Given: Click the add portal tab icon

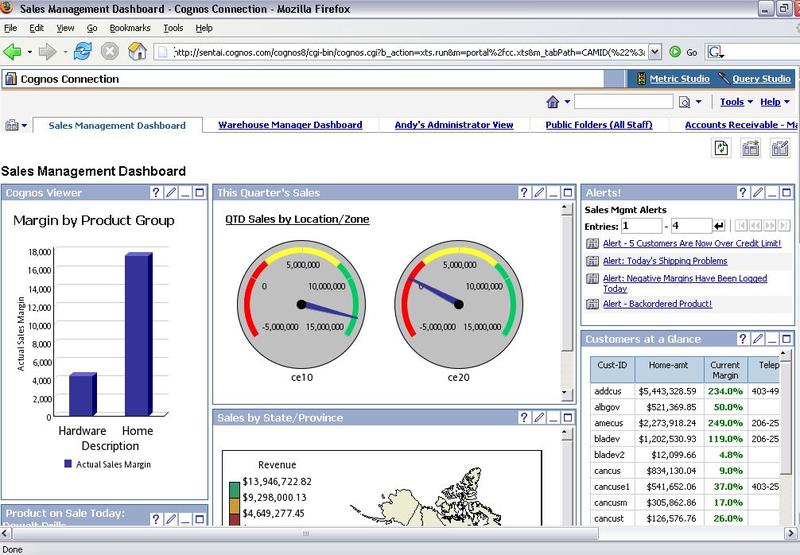Looking at the screenshot, I should coord(751,148).
